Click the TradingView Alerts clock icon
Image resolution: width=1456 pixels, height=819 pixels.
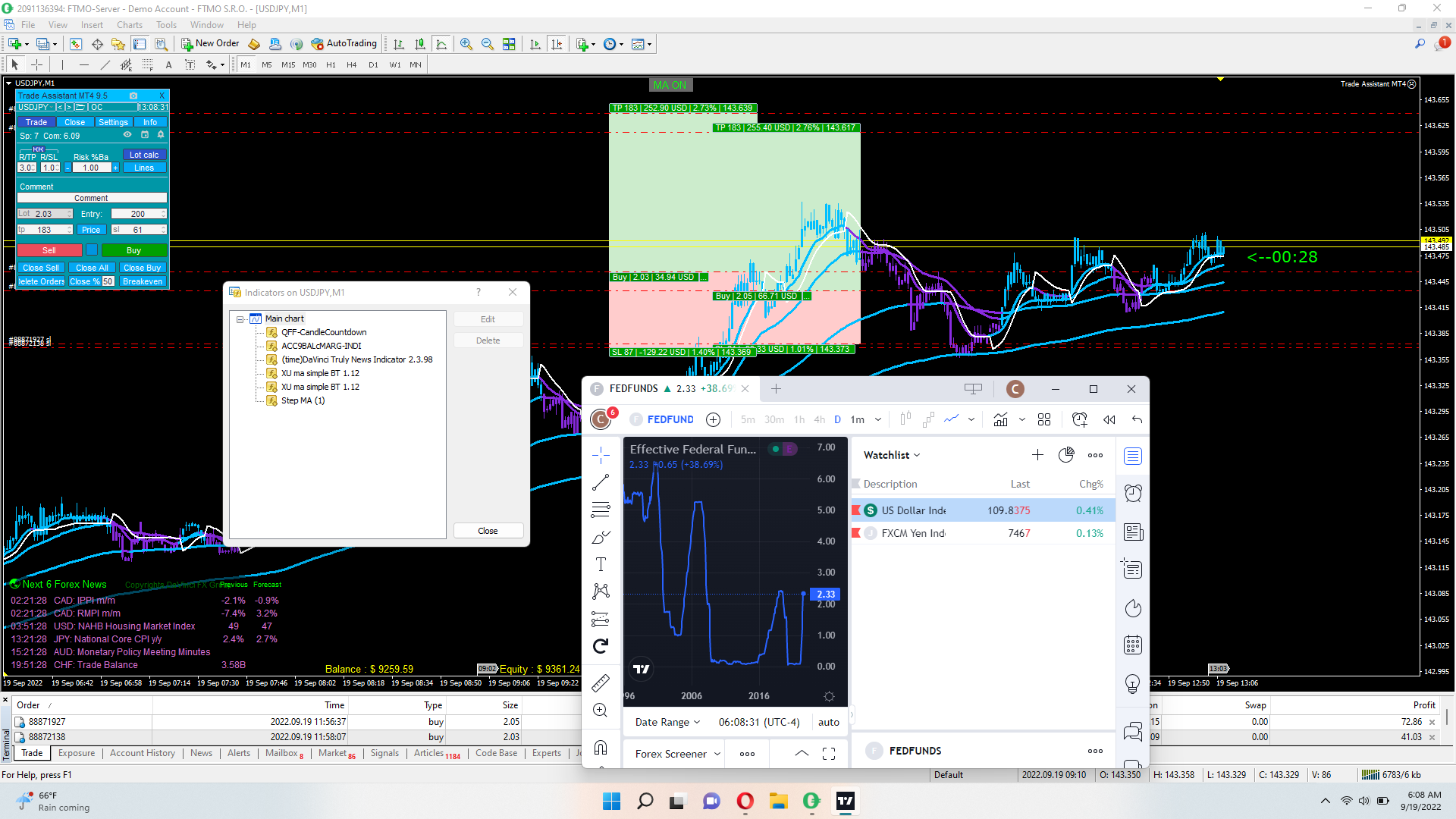(1133, 494)
